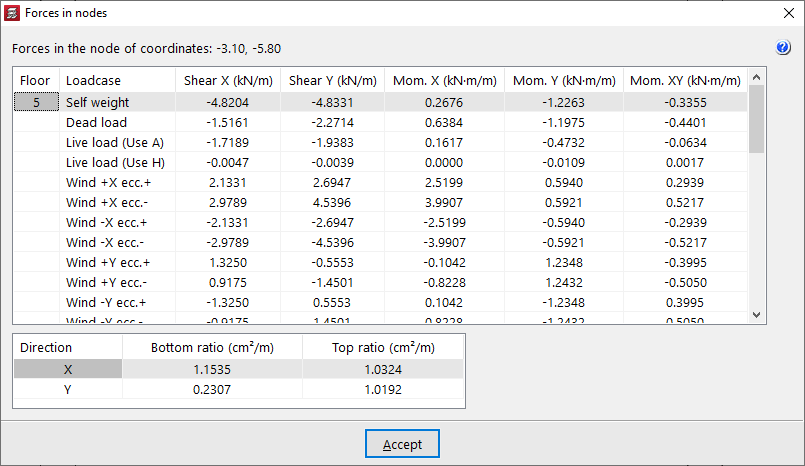This screenshot has height=466, width=805.
Task: Click the Loadcase column header
Action: point(93,80)
